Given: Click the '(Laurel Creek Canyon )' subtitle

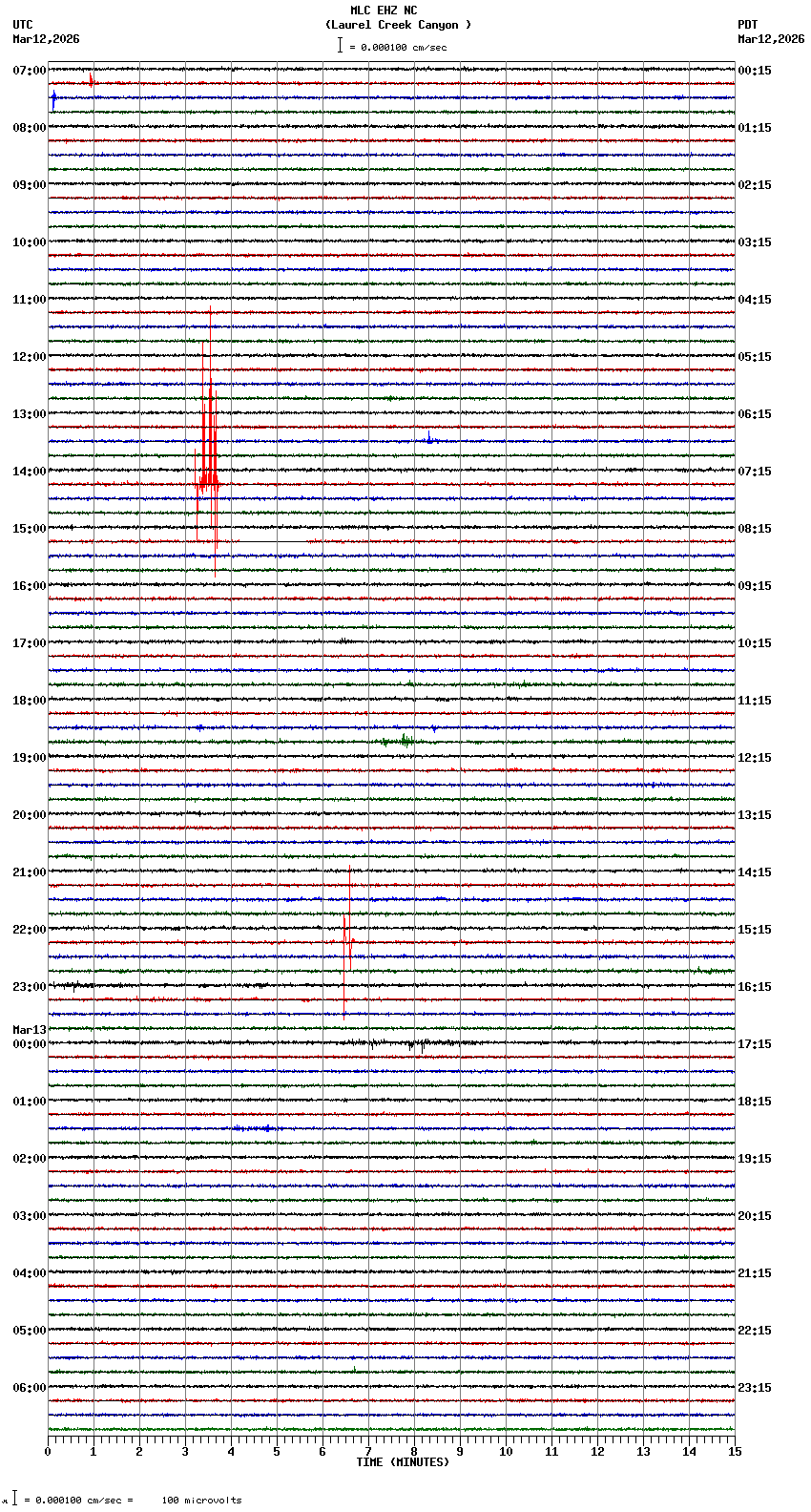Looking at the screenshot, I should coord(398,25).
